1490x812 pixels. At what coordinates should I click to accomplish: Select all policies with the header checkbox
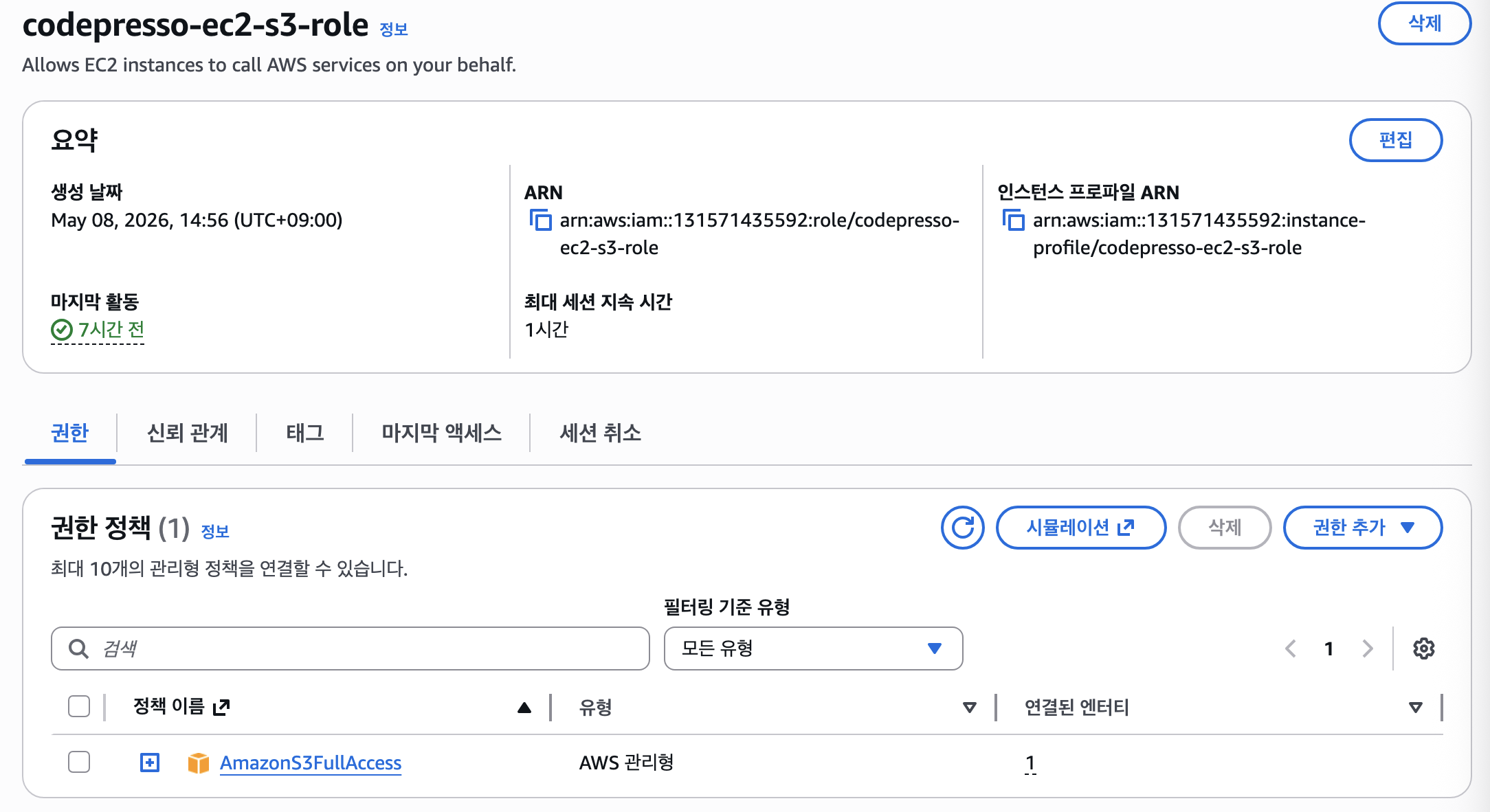click(79, 706)
